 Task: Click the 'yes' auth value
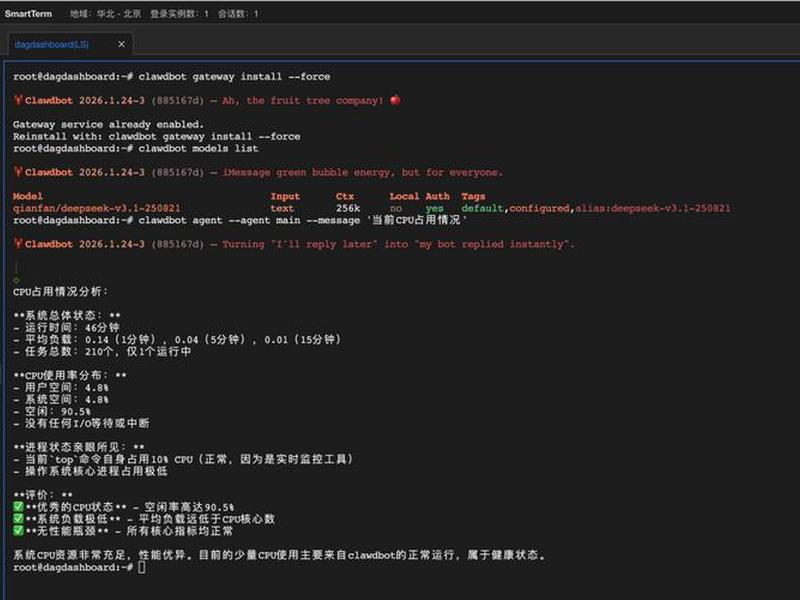(435, 208)
